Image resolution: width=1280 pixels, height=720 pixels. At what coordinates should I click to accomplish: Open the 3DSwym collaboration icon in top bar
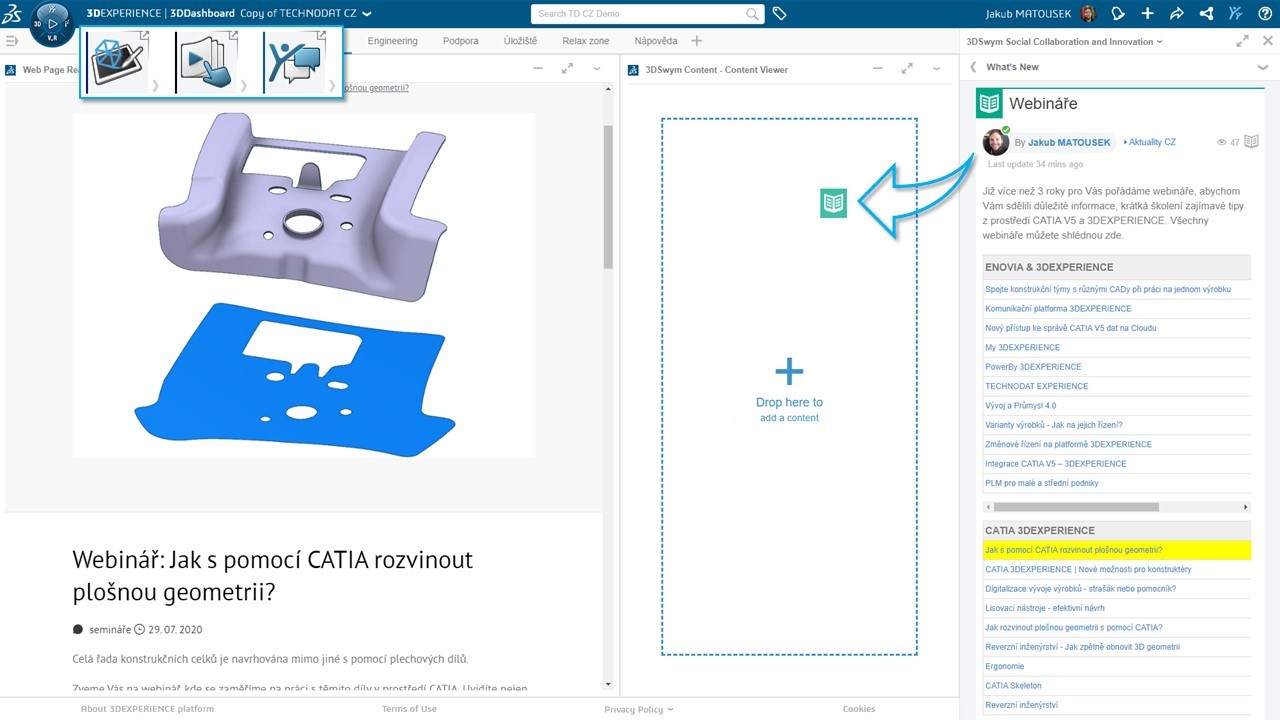pyautogui.click(x=1236, y=14)
